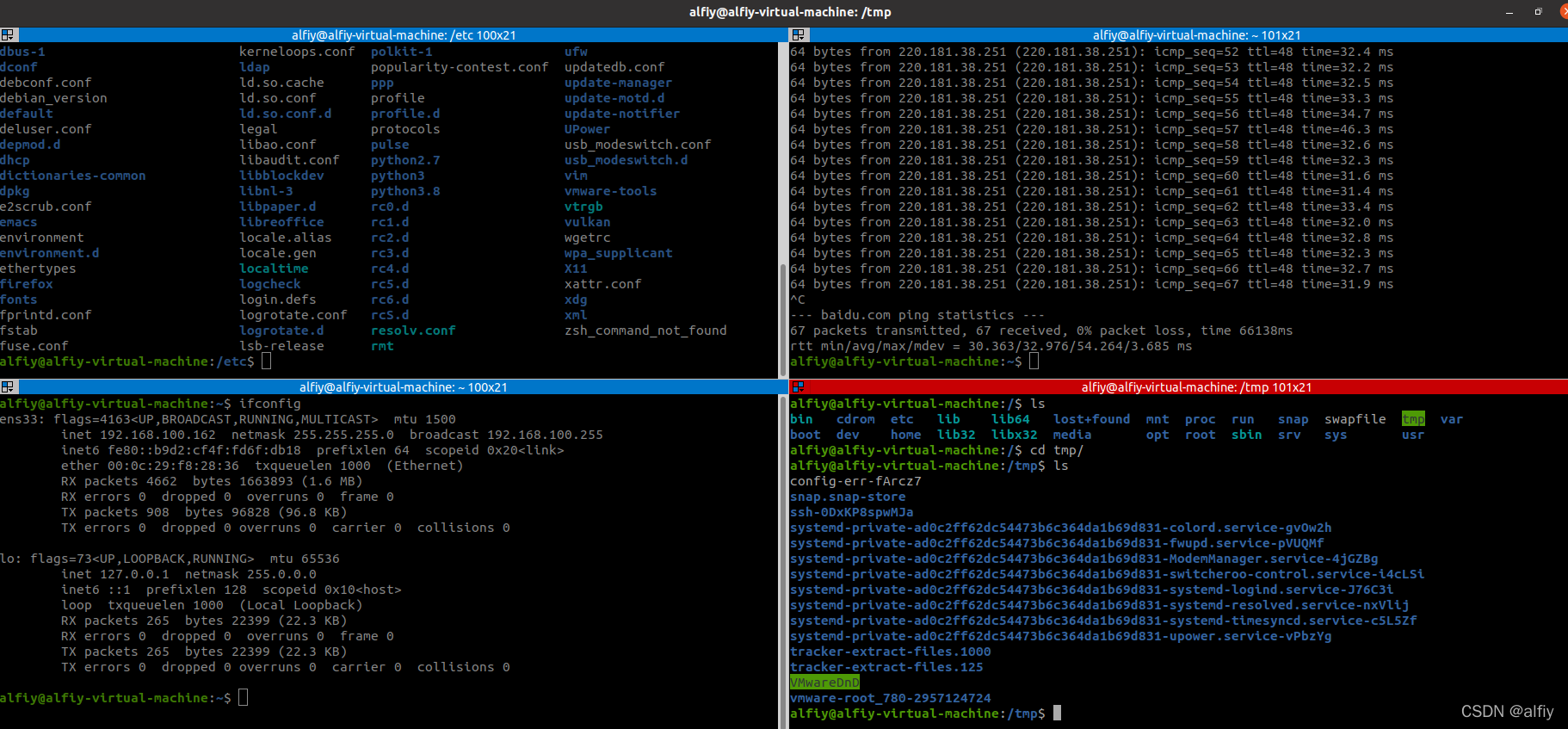Click zsh_command_not_found in the /etc listing
This screenshot has height=729, width=1568.
(x=645, y=331)
